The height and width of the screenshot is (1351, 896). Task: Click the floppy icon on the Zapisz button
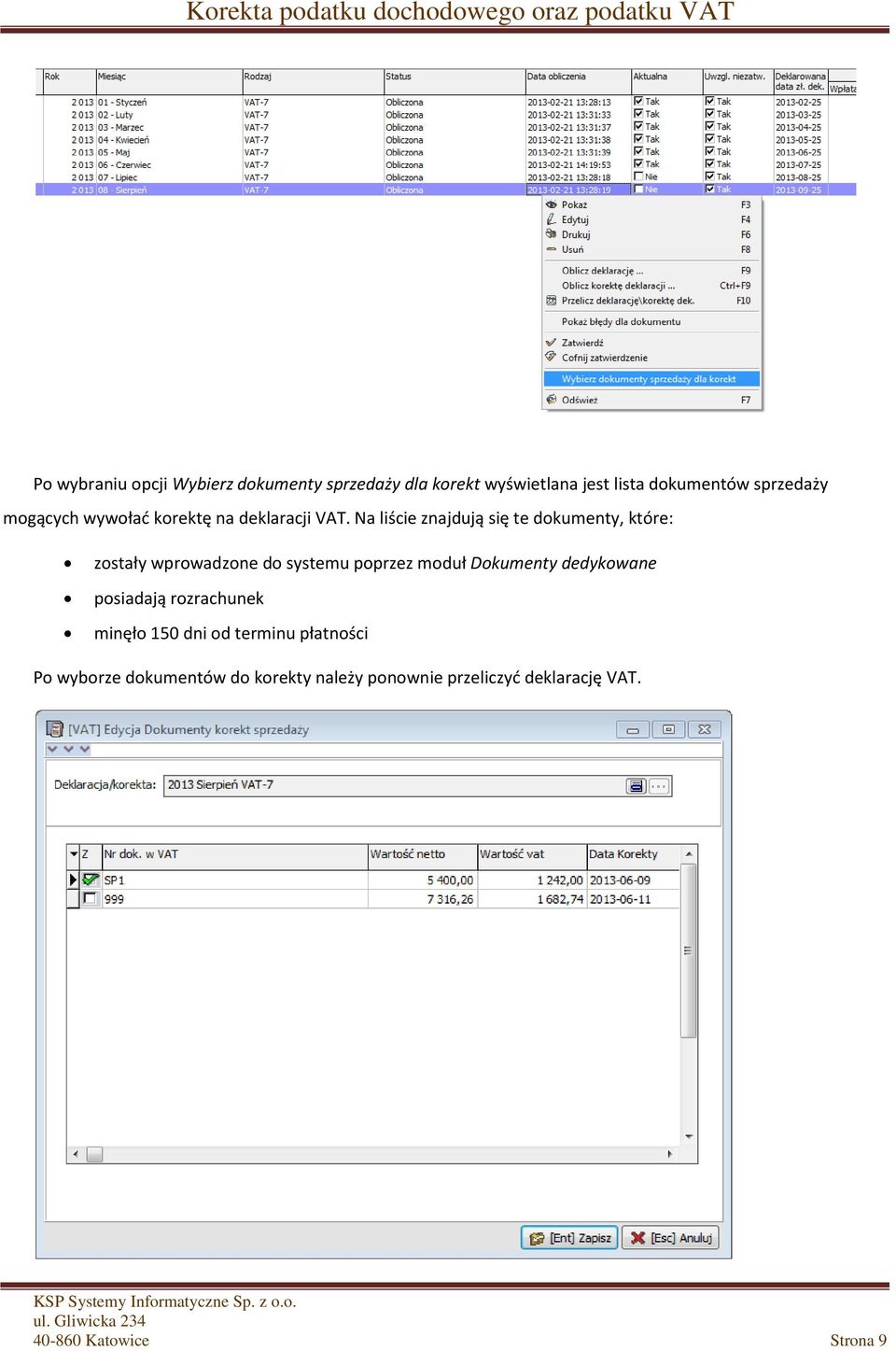[x=537, y=1238]
